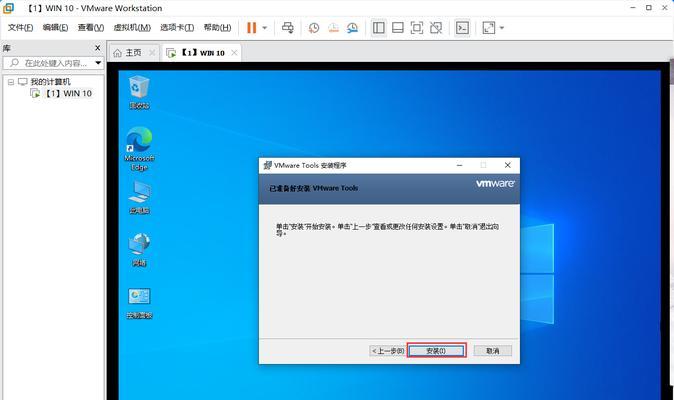Click the Pause virtual machine button

[251, 28]
